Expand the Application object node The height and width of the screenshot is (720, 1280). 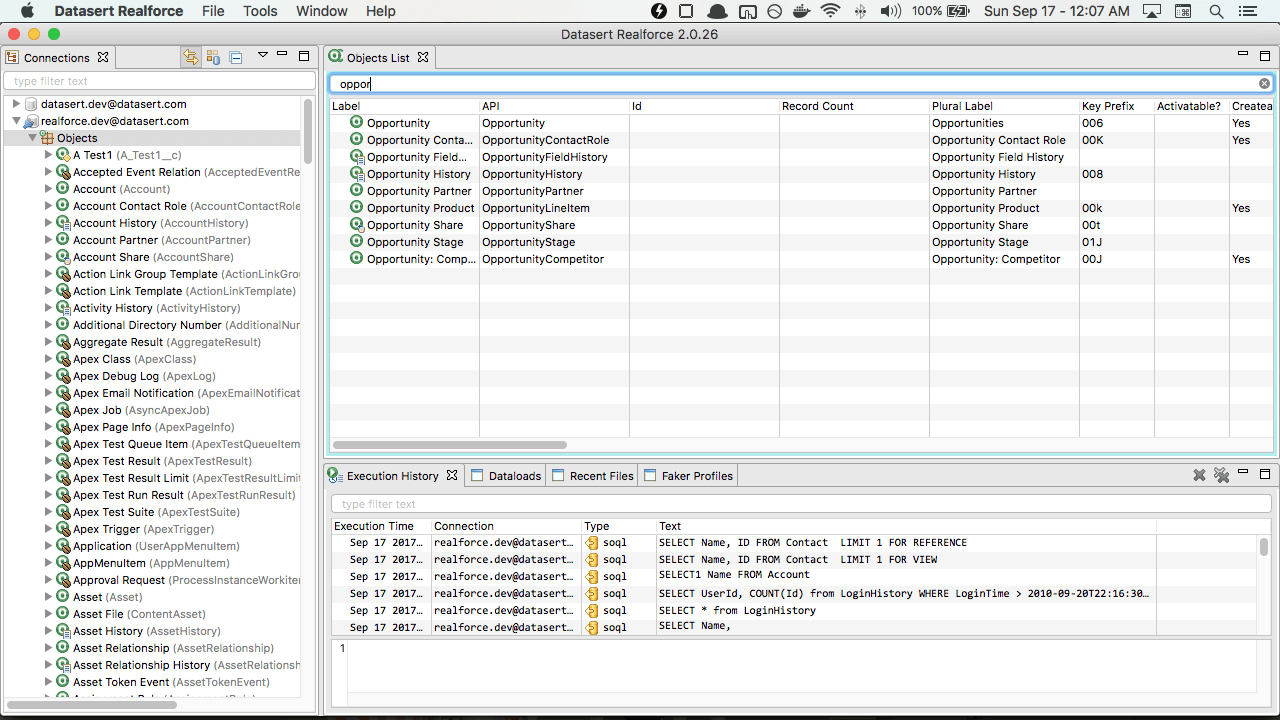click(x=48, y=546)
